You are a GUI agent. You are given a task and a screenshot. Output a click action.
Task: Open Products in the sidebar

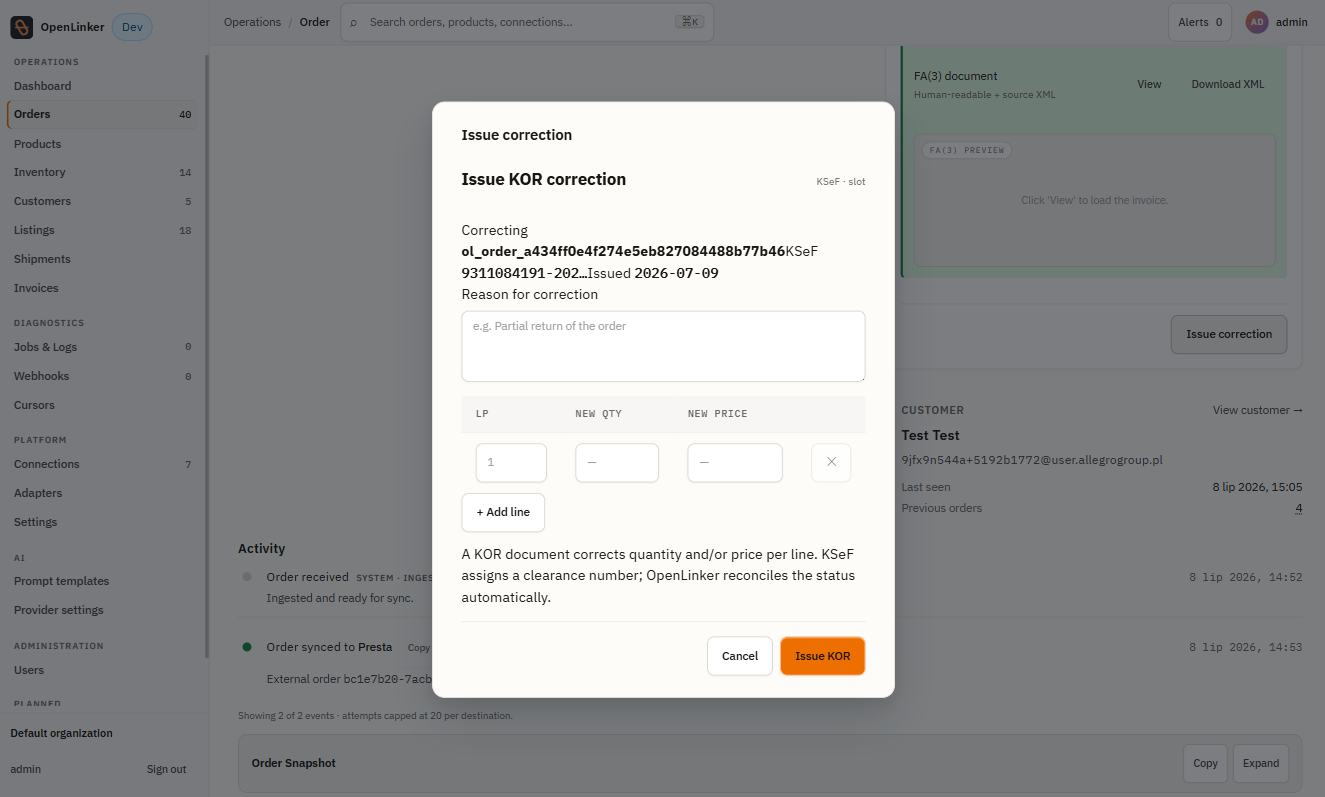pos(102,144)
